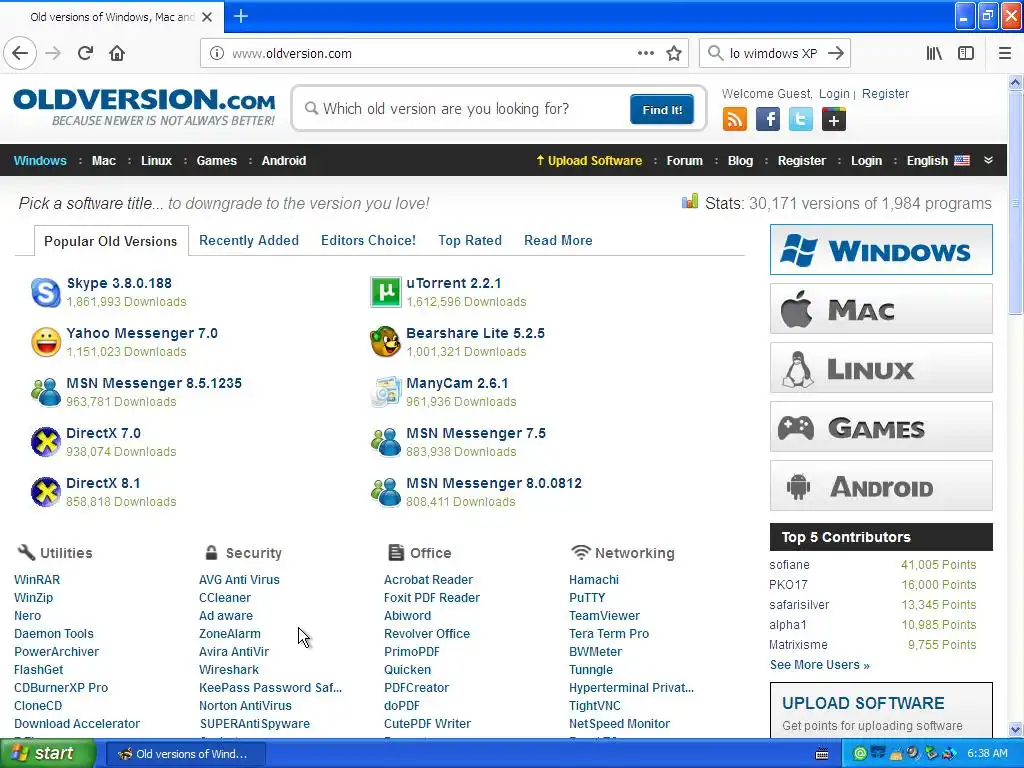Switch to Editors Choice tab
Viewport: 1024px width, 768px height.
click(x=368, y=240)
